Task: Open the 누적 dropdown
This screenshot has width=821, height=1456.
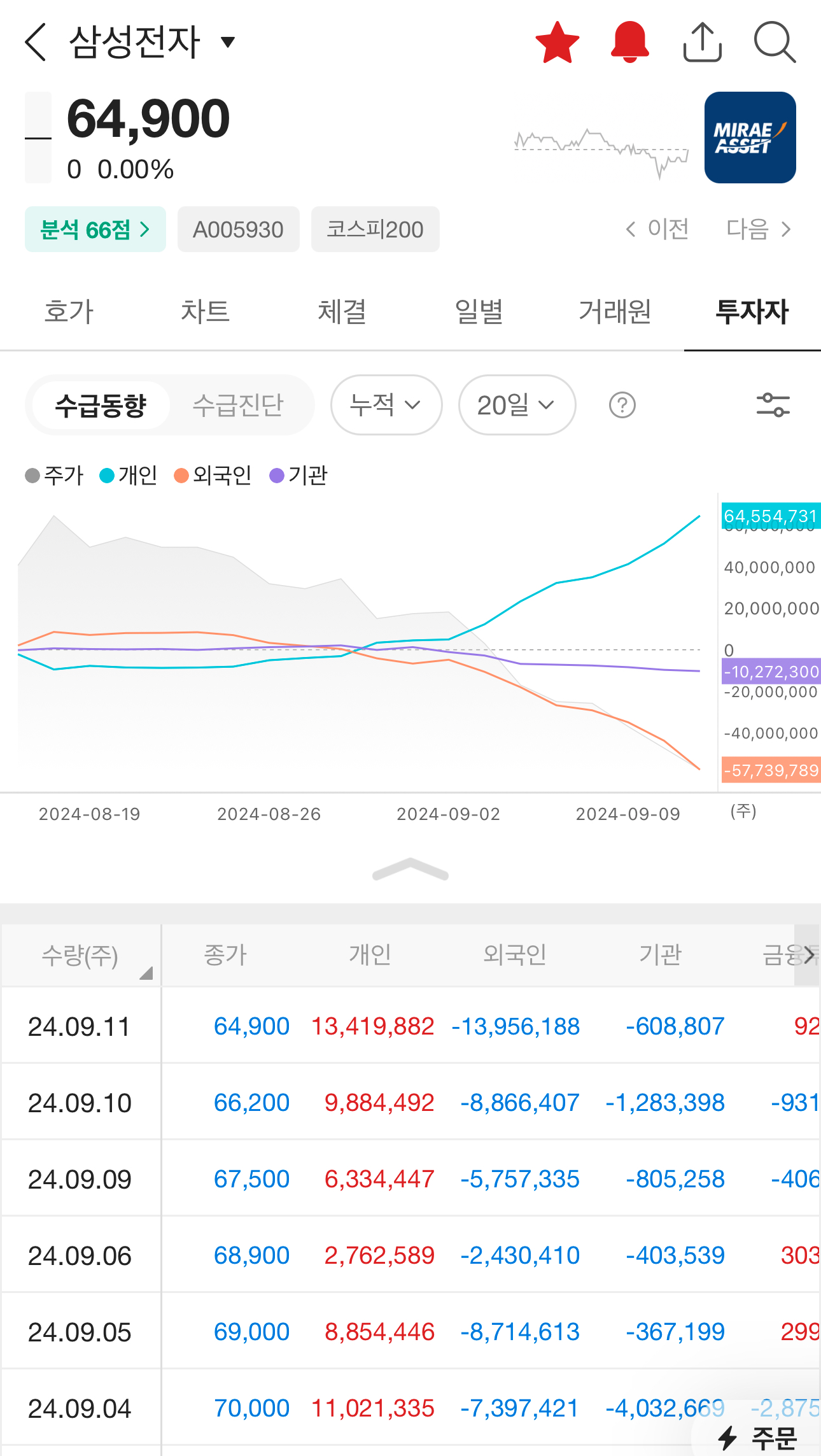Action: coord(386,405)
